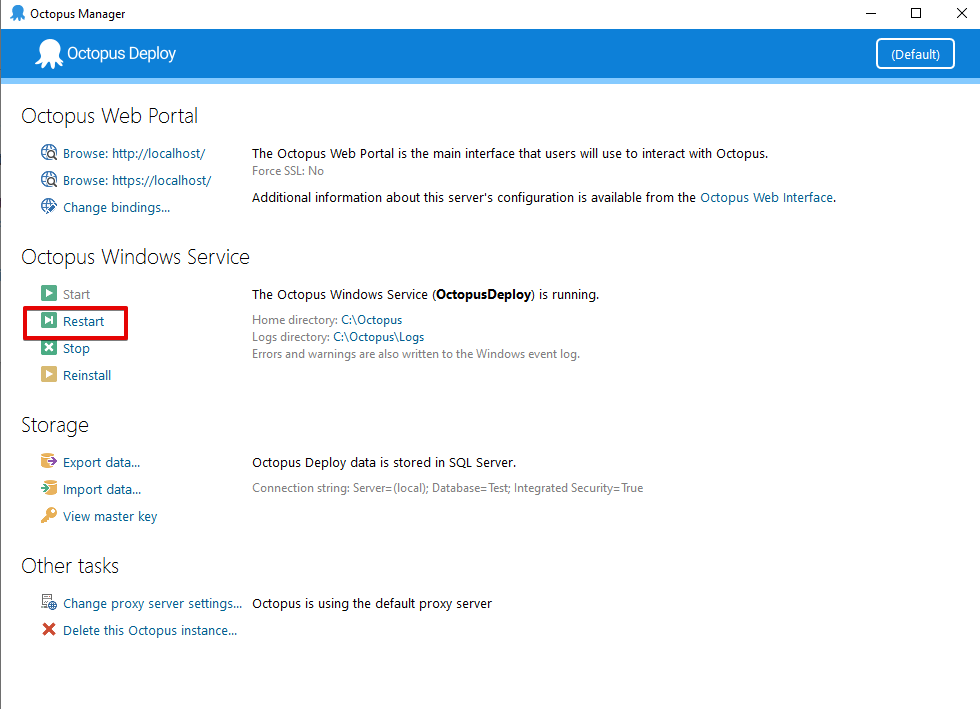Screen dimensions: 980x709
Task: Maximize the Octopus Manager window
Action: (916, 13)
